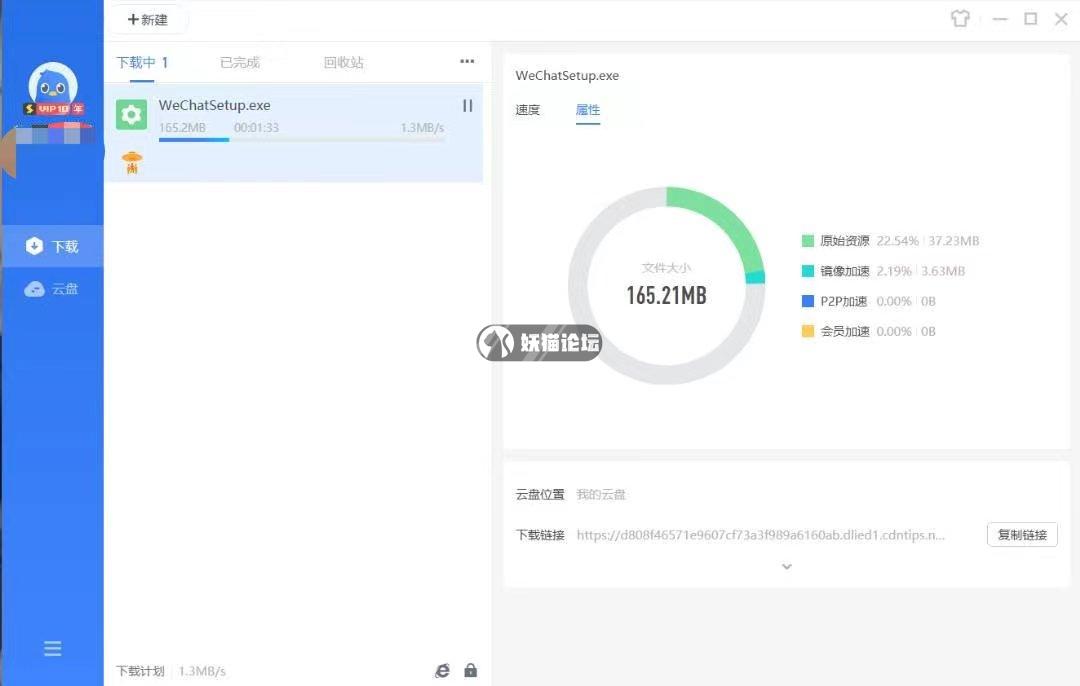Click the green 原始资源 legend swatch

pos(808,240)
